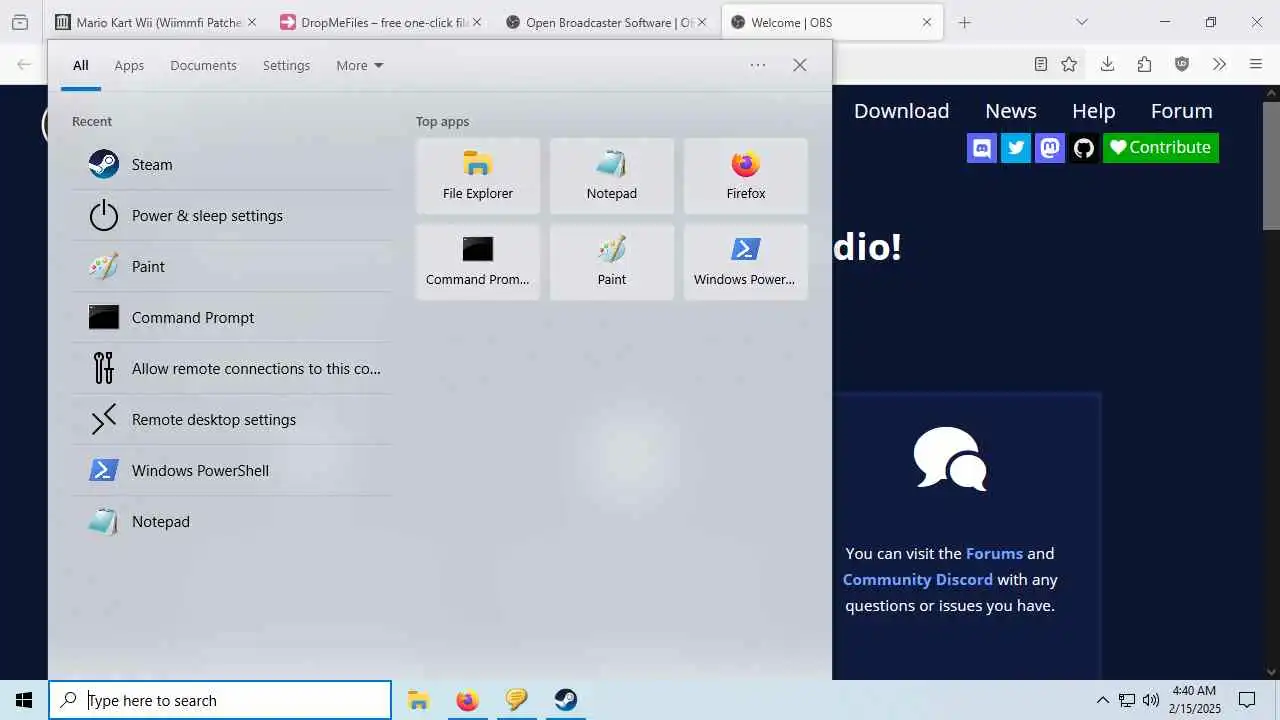Image resolution: width=1280 pixels, height=720 pixels.
Task: Click the Windows Start button
Action: coord(24,700)
